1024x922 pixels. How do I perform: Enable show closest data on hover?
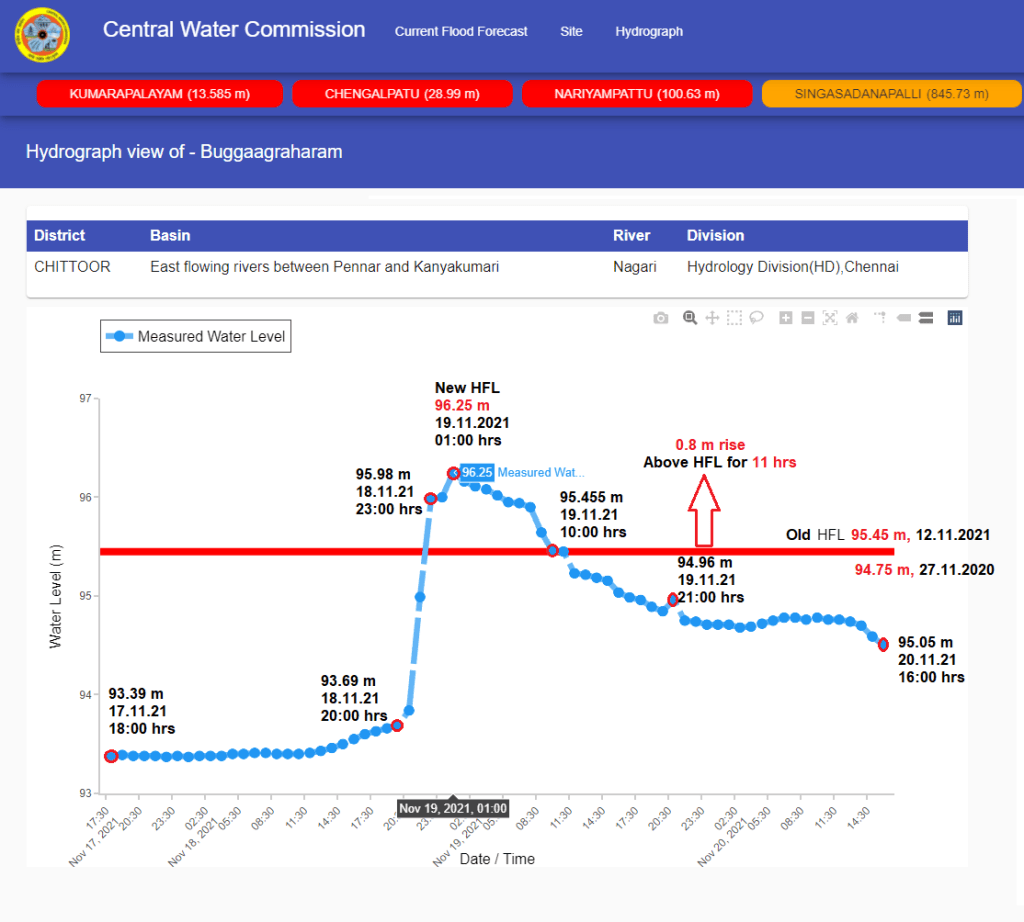click(903, 318)
